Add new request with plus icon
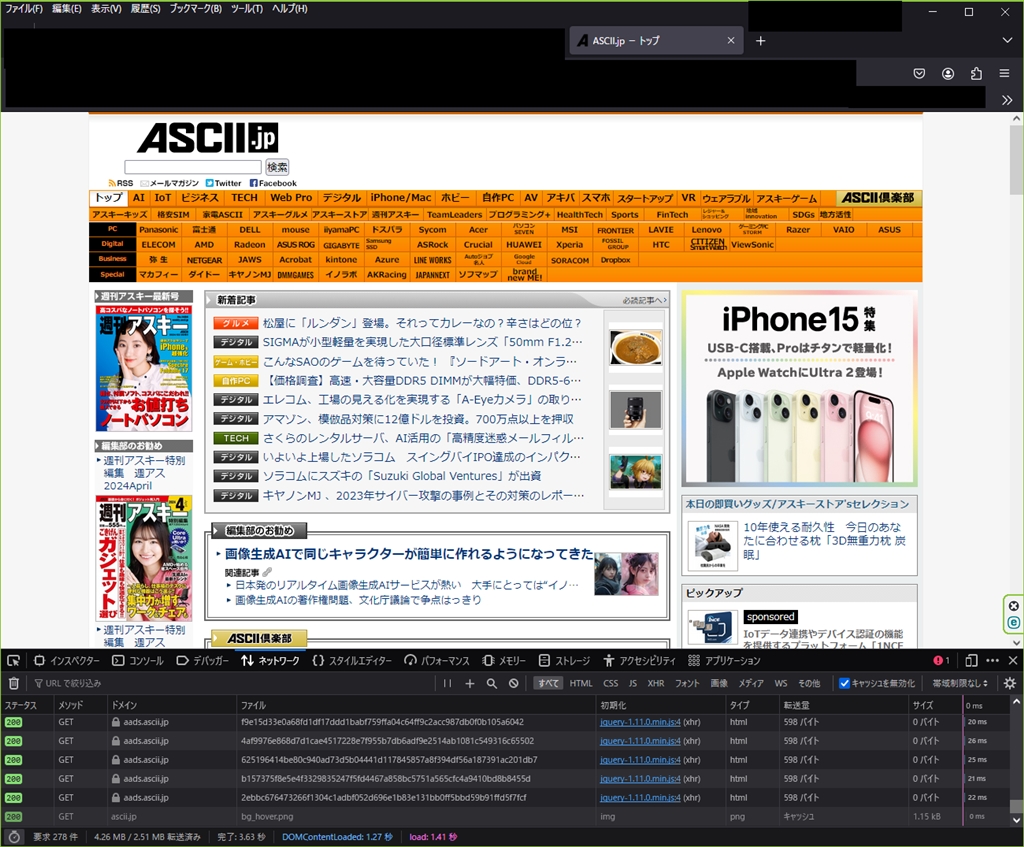This screenshot has width=1024, height=847. (x=470, y=683)
